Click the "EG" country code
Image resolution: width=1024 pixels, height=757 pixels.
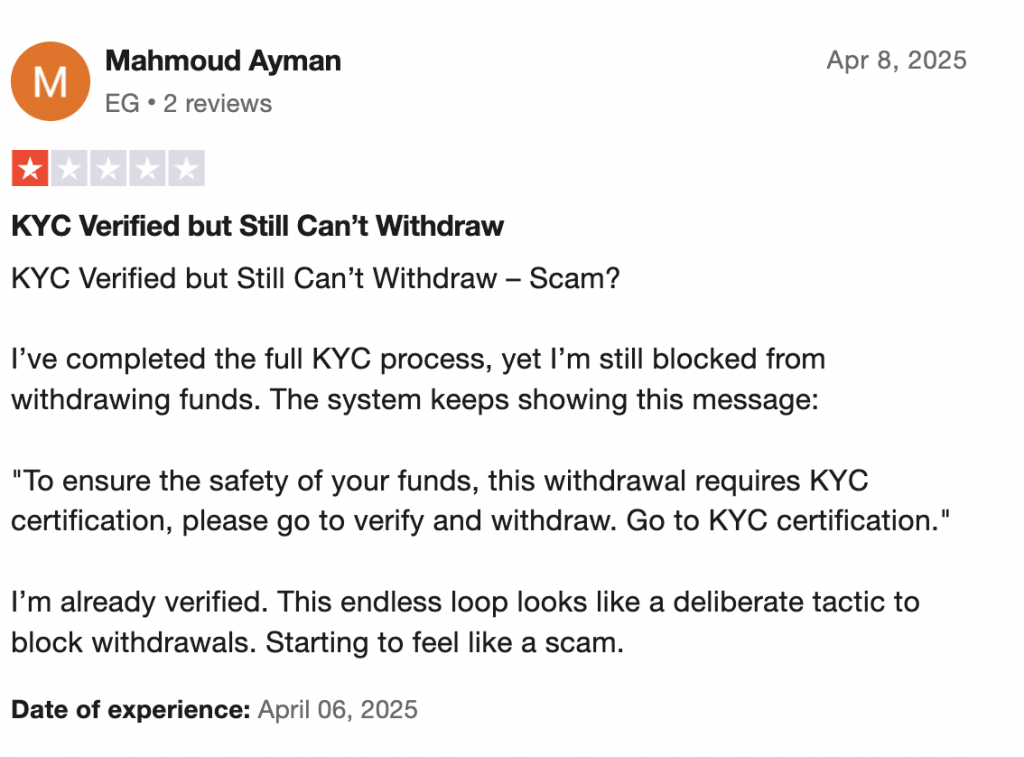pos(122,103)
